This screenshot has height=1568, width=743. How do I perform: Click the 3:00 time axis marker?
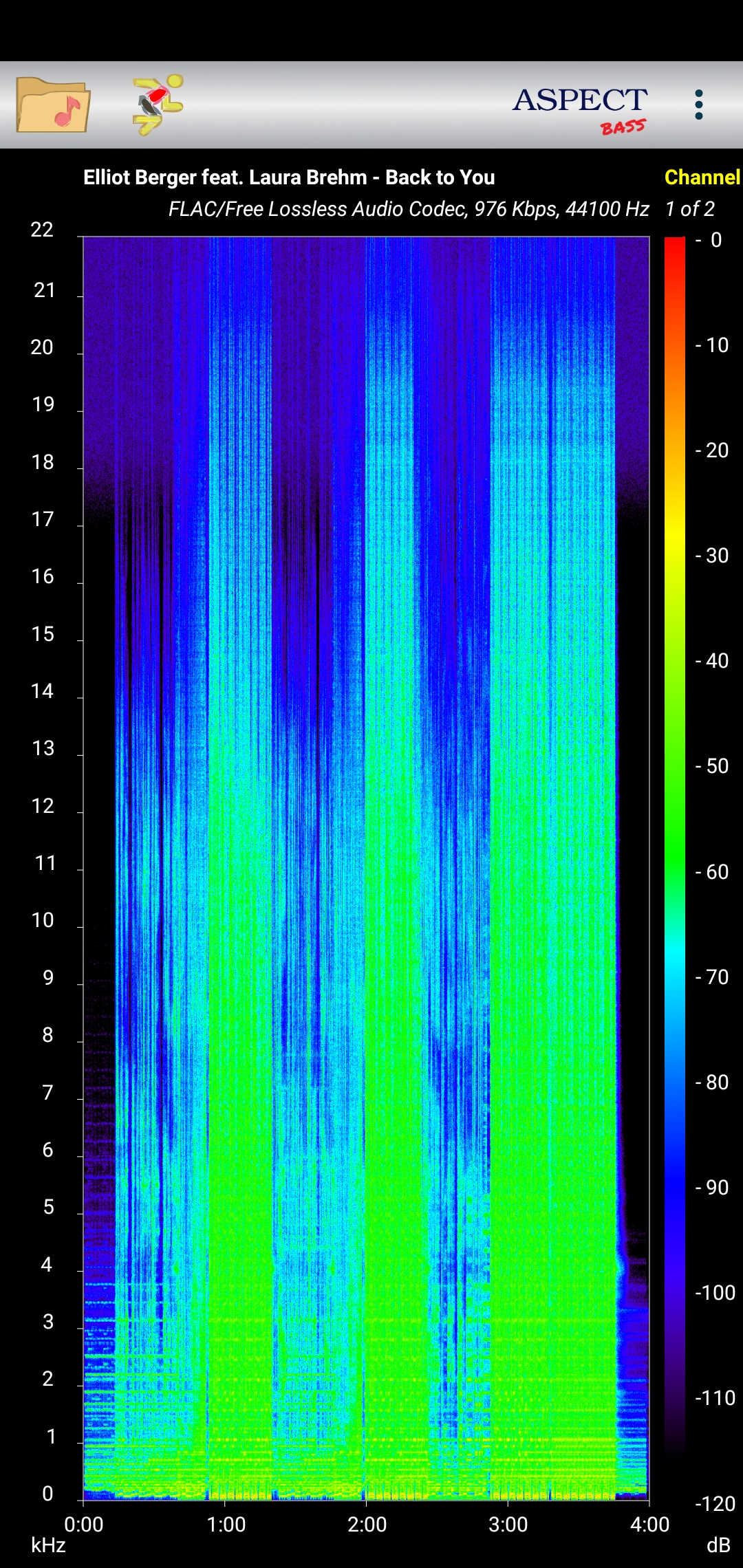point(508,1525)
